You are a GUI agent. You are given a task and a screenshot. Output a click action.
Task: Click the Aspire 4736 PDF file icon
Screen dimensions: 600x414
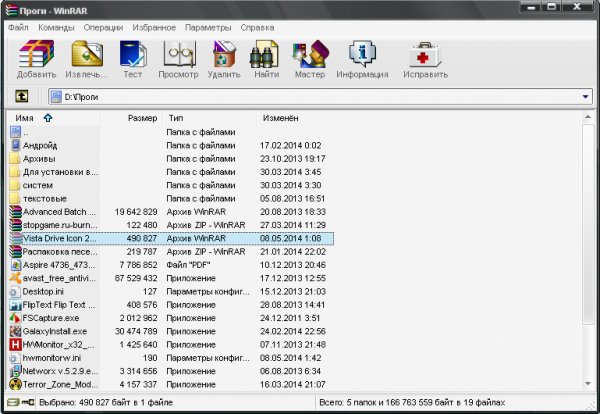point(15,265)
